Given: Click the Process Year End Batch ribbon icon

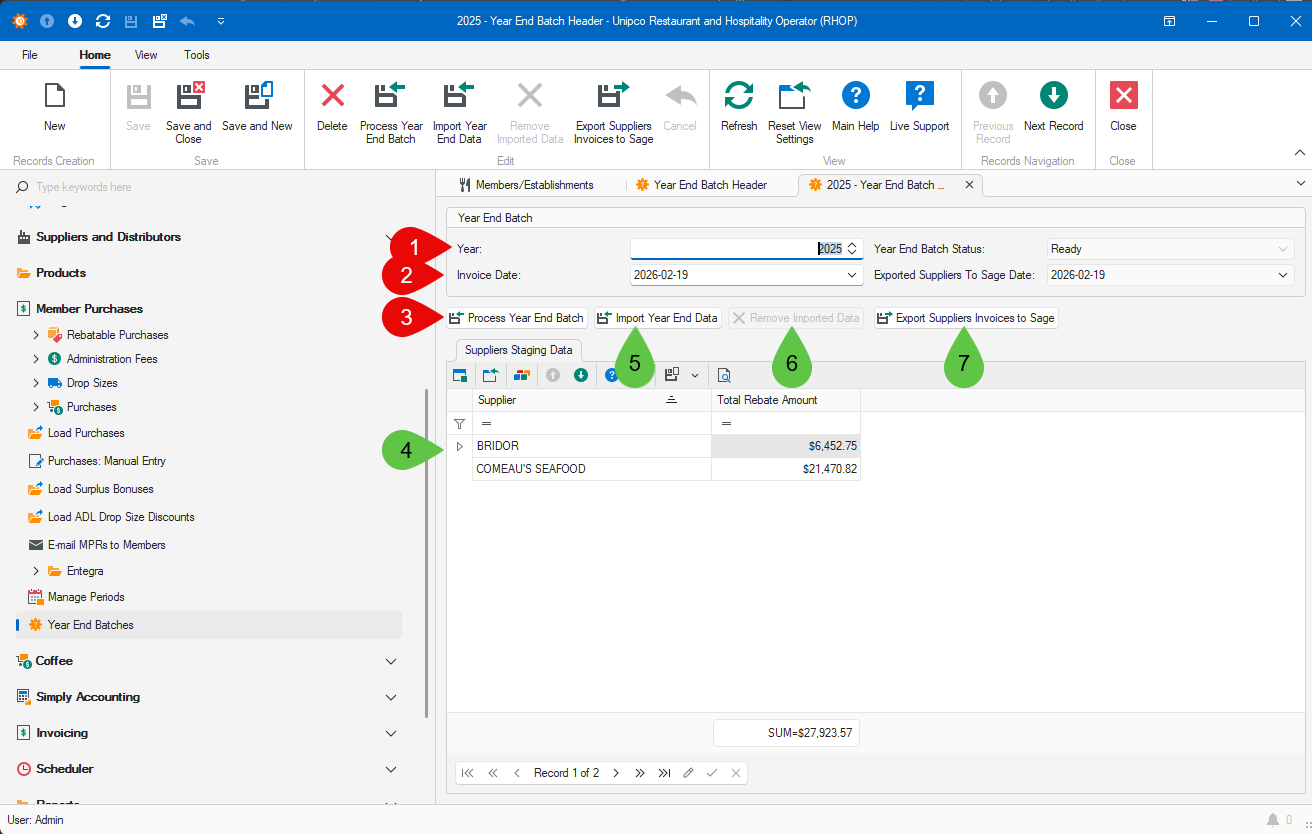Looking at the screenshot, I should 390,97.
